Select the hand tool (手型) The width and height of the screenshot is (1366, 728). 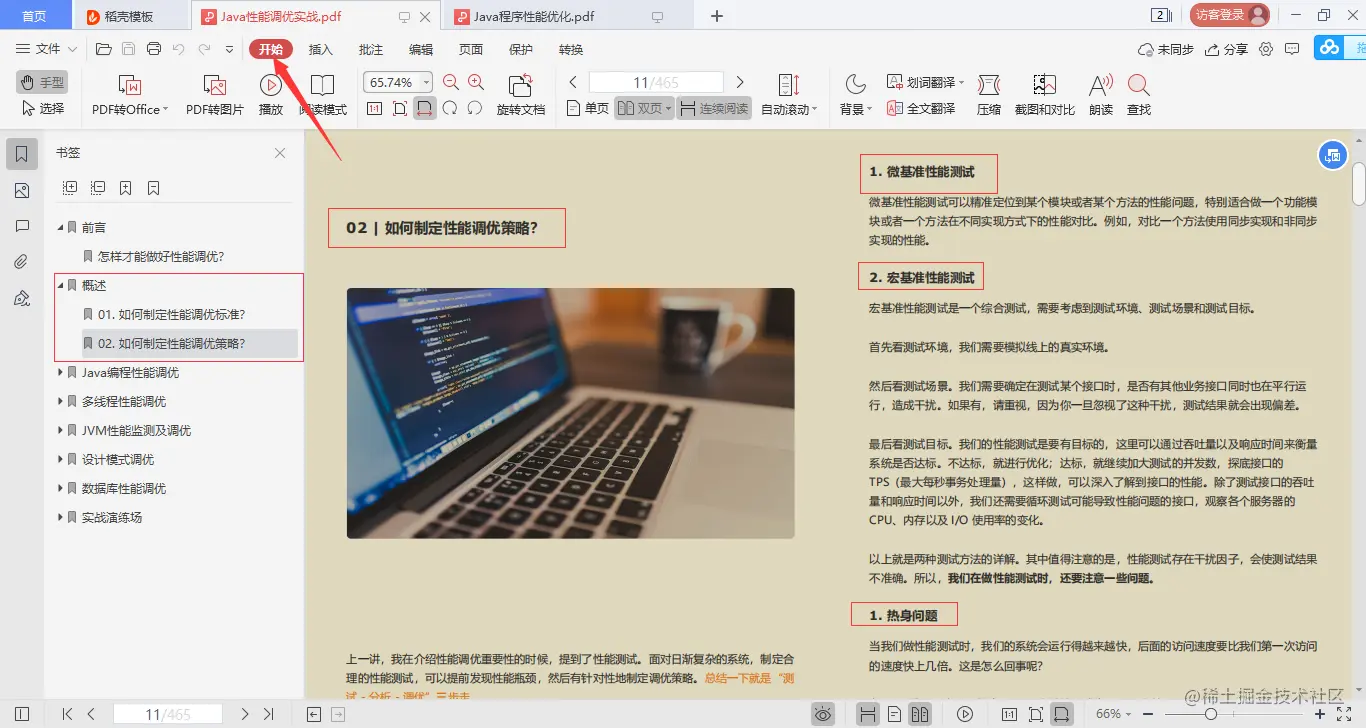pos(40,85)
